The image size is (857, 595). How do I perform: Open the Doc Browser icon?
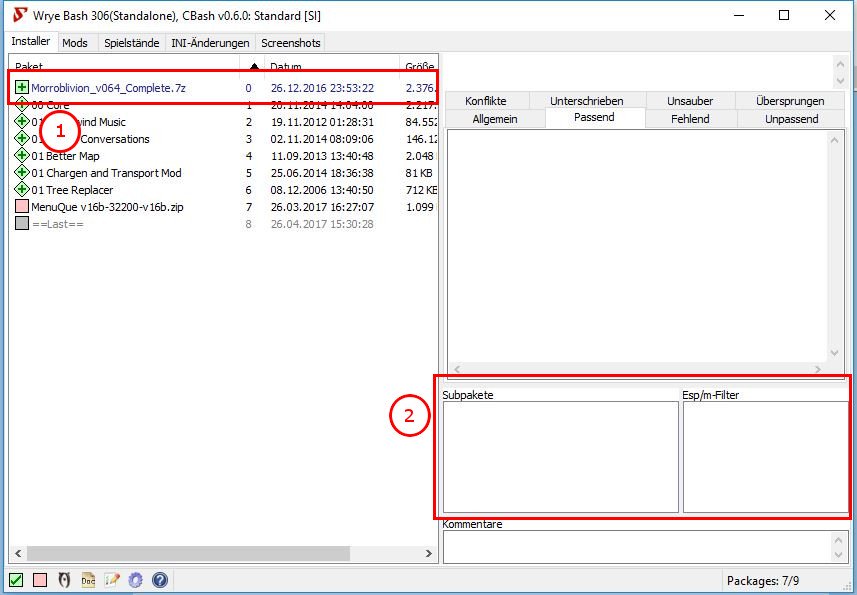88,580
